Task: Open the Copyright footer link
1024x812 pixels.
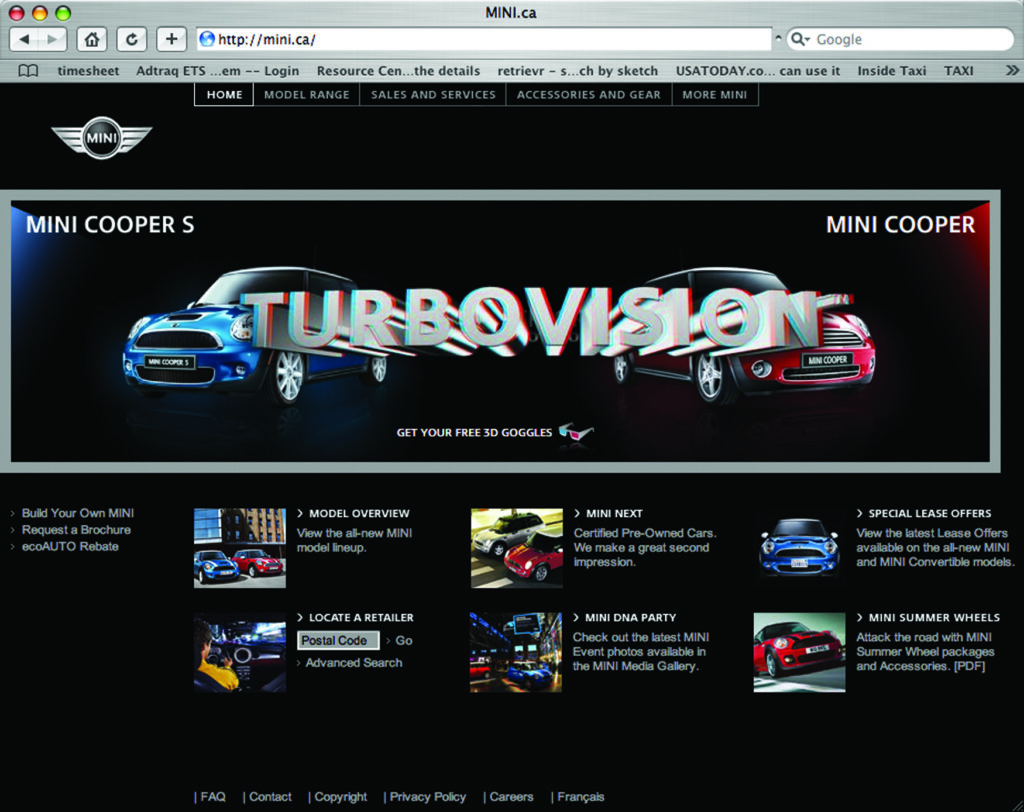Action: click(340, 797)
